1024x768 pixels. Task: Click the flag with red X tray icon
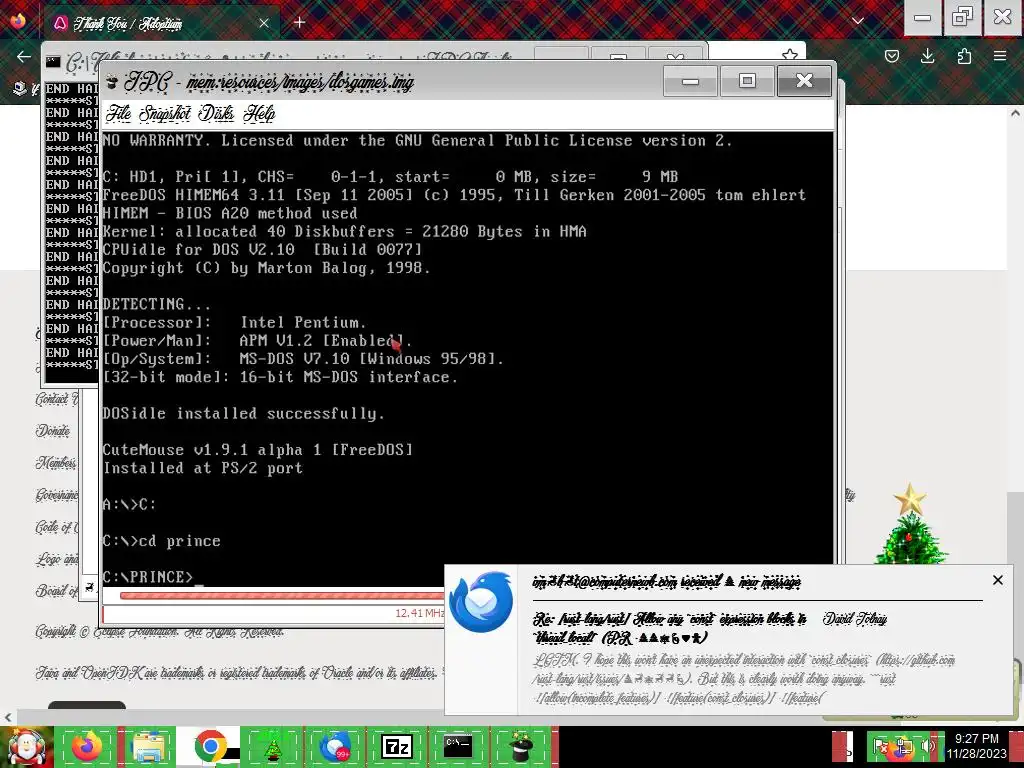pos(880,746)
